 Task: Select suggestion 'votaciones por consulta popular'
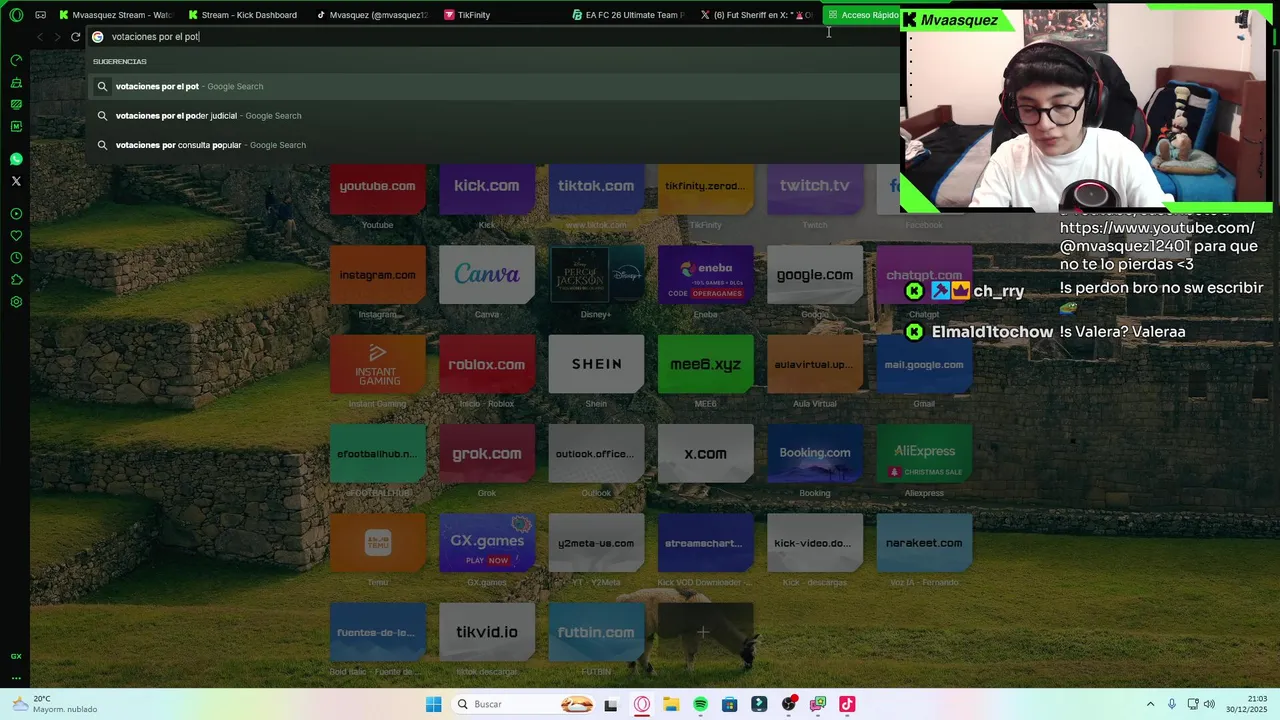pos(495,145)
